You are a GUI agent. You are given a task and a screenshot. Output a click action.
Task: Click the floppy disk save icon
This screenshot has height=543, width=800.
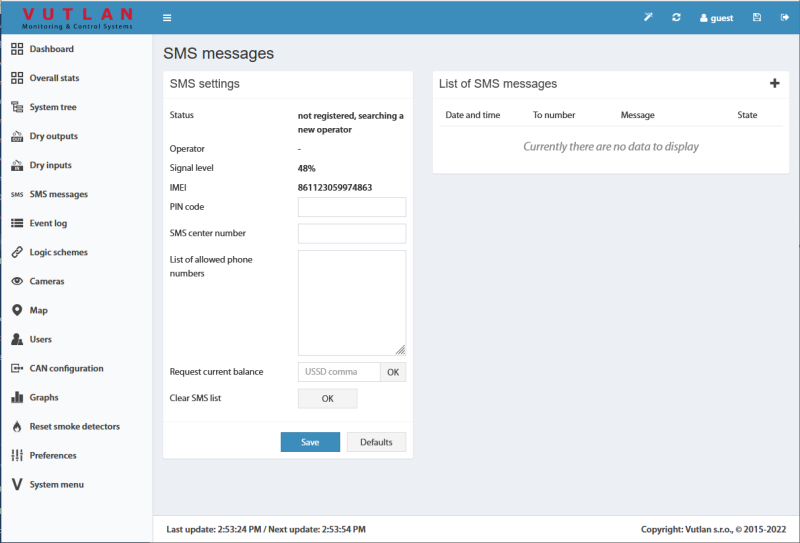(757, 18)
